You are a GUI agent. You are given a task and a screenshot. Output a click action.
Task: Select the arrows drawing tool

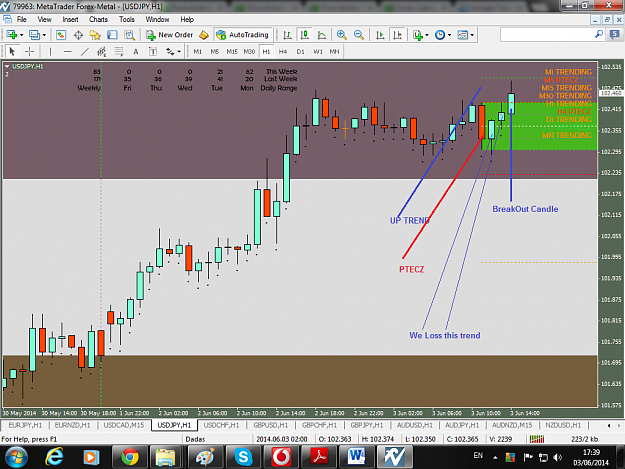[170, 51]
